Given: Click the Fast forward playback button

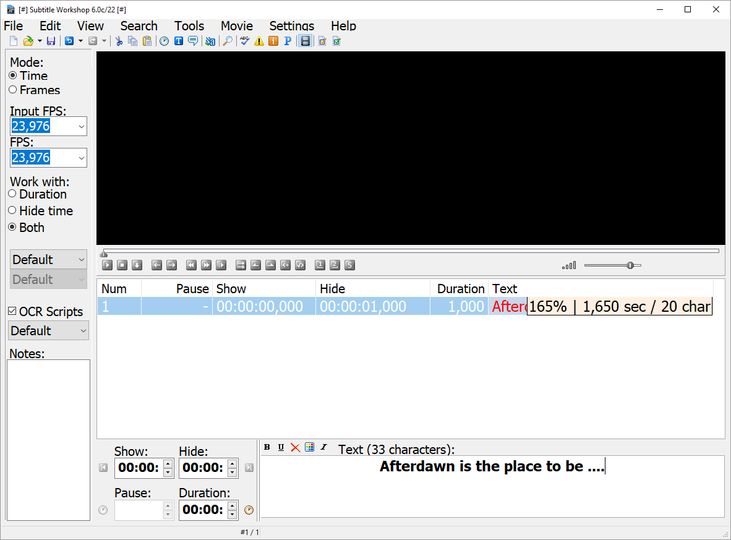Looking at the screenshot, I should coord(206,265).
